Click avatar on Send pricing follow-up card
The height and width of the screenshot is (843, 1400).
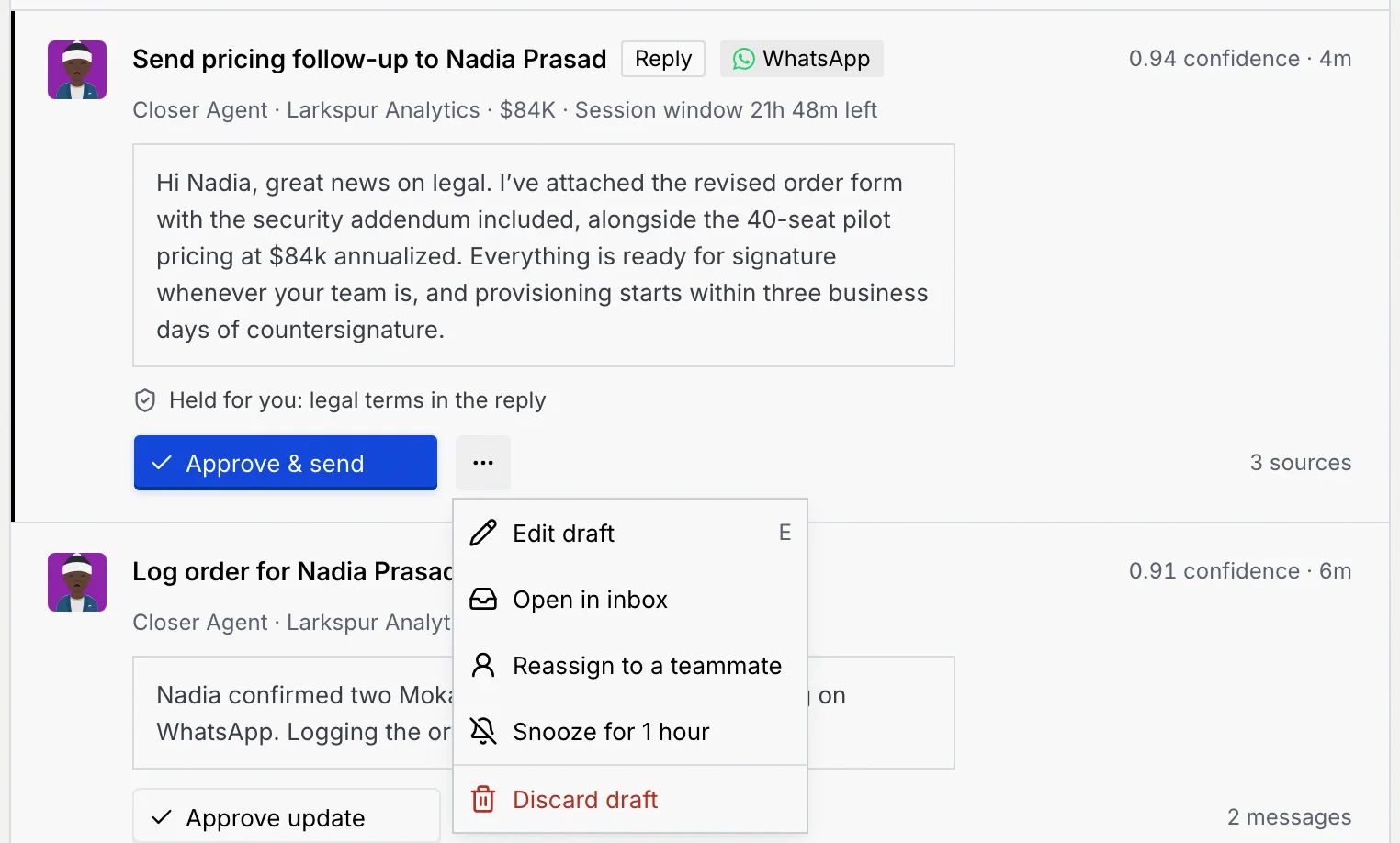(77, 70)
